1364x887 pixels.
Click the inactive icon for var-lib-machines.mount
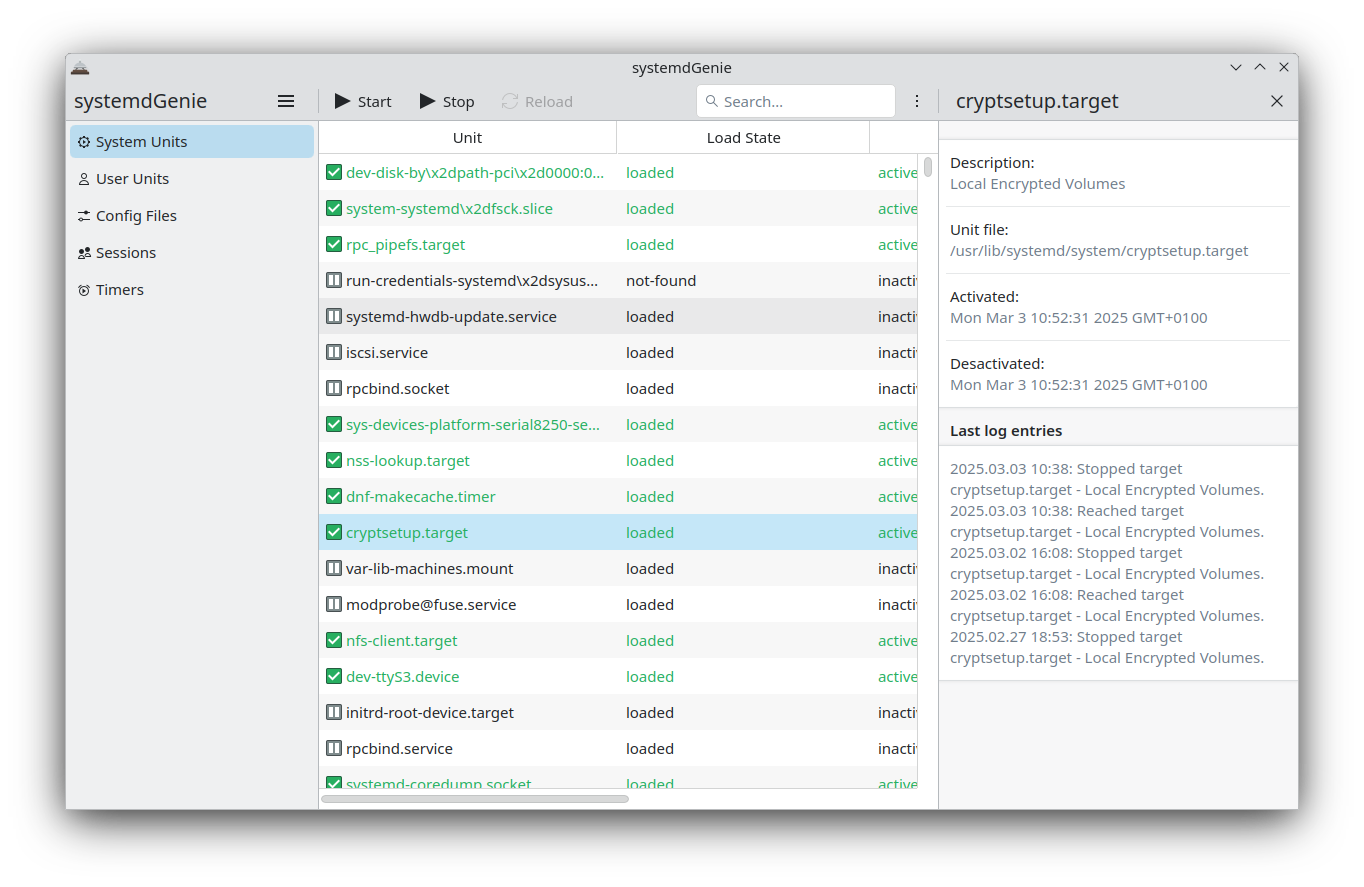click(334, 568)
